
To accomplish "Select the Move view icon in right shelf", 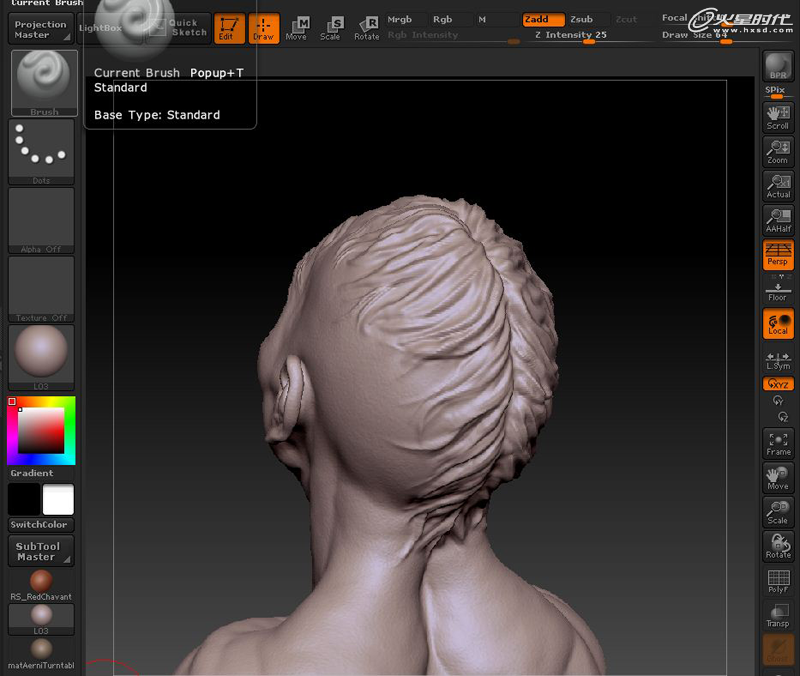I will point(778,478).
